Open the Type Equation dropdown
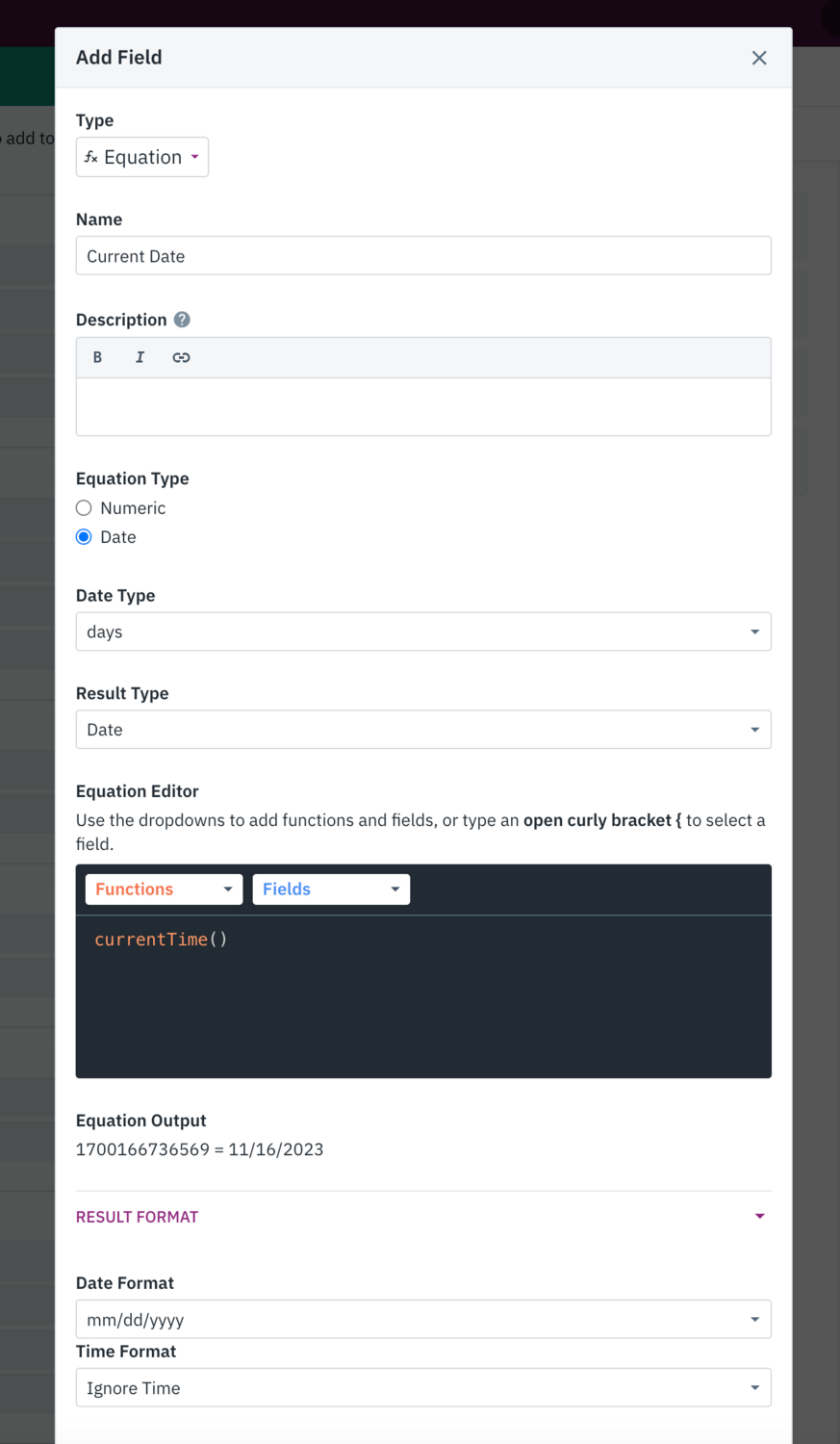Viewport: 840px width, 1444px height. point(142,157)
